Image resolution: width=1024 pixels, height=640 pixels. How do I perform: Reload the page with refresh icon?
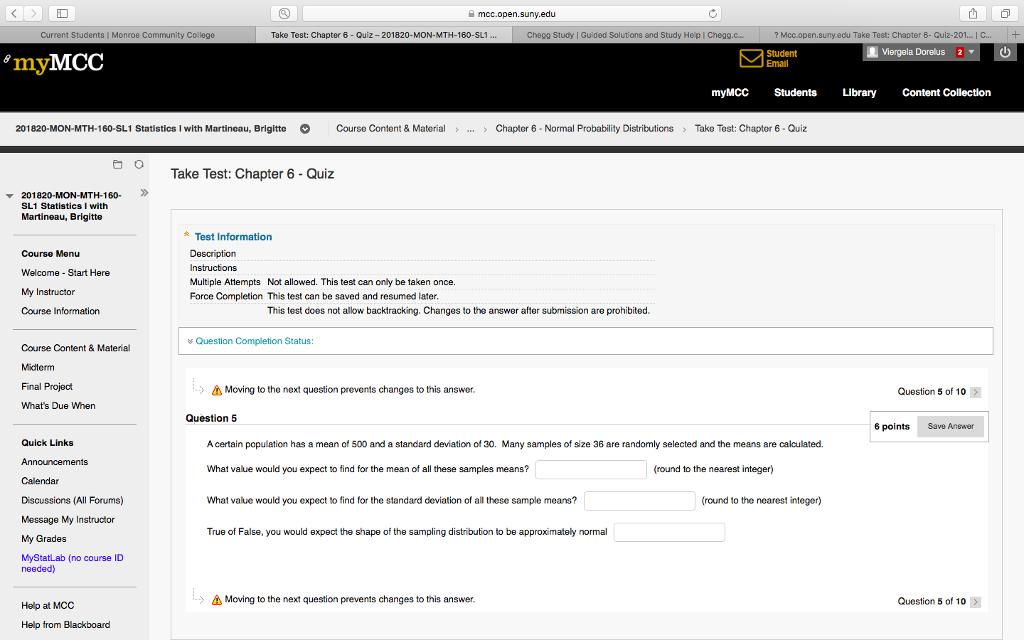712,13
